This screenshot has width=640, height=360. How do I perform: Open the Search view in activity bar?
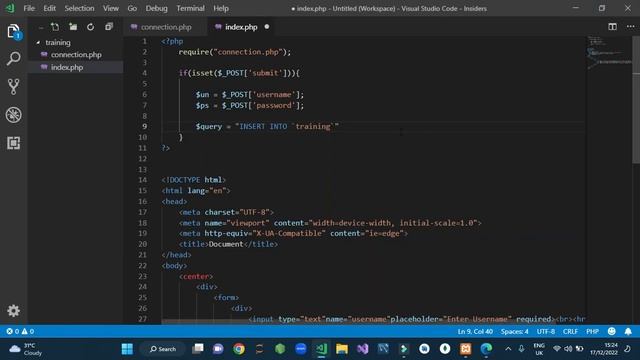(x=13, y=58)
